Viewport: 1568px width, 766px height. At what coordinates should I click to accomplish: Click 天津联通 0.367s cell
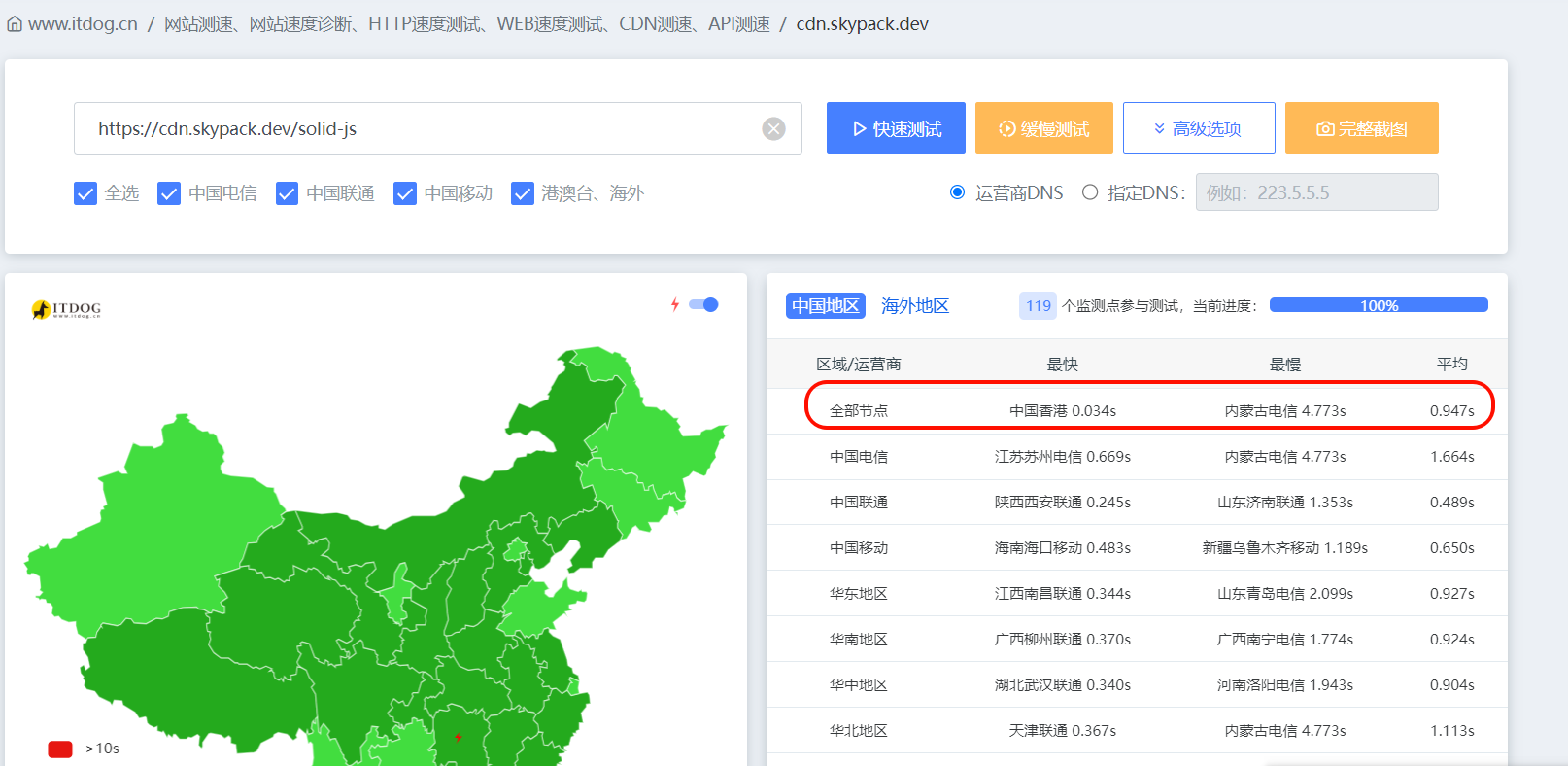pyautogui.click(x=1063, y=730)
